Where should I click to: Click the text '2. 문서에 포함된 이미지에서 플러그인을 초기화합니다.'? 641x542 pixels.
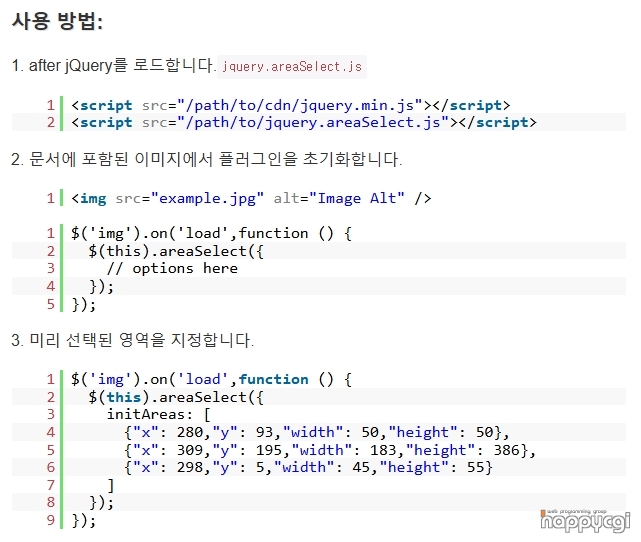click(x=207, y=159)
